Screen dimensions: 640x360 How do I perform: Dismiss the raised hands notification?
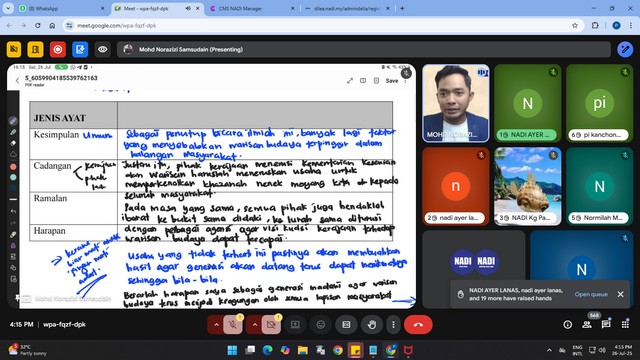620,294
